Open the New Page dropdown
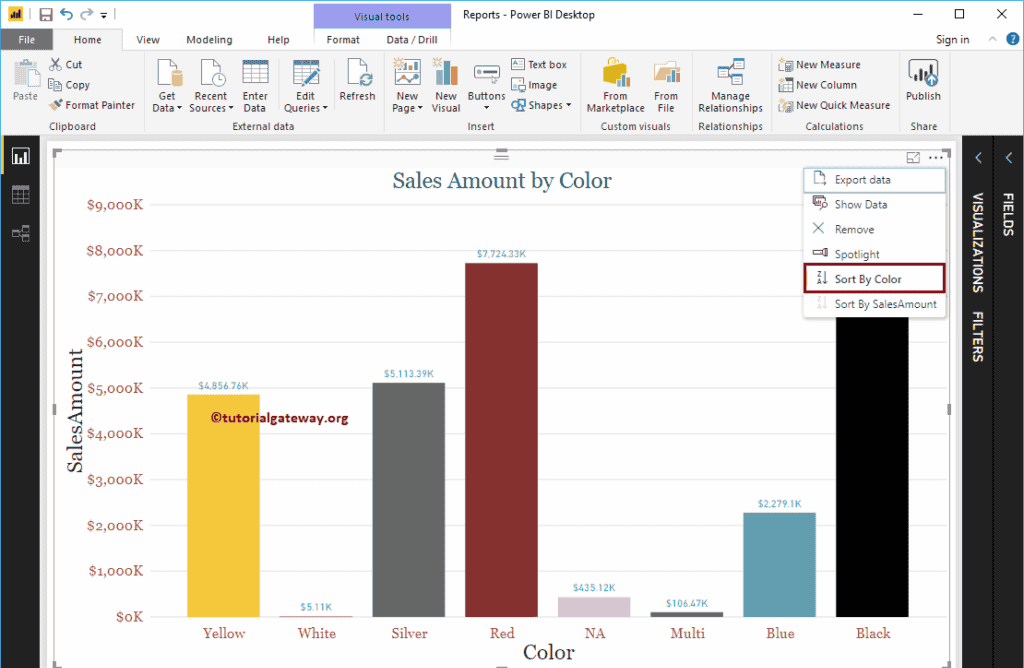 pos(407,86)
